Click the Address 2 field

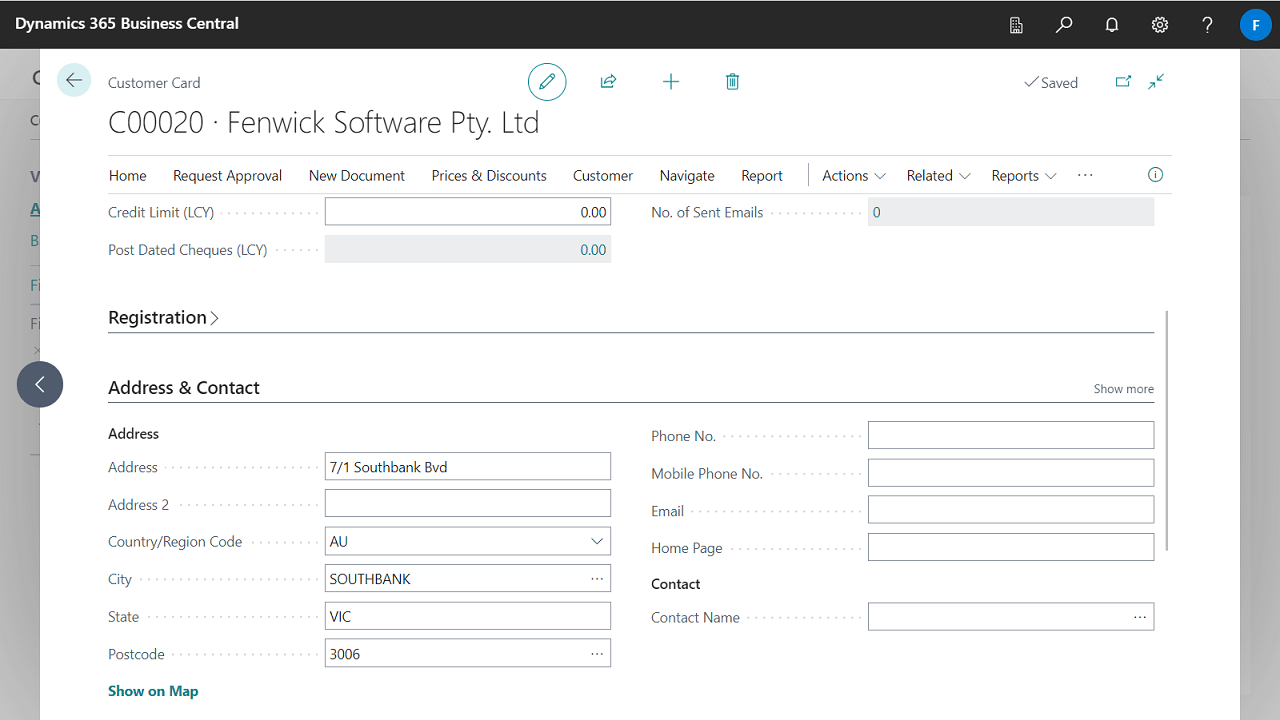pyautogui.click(x=468, y=504)
